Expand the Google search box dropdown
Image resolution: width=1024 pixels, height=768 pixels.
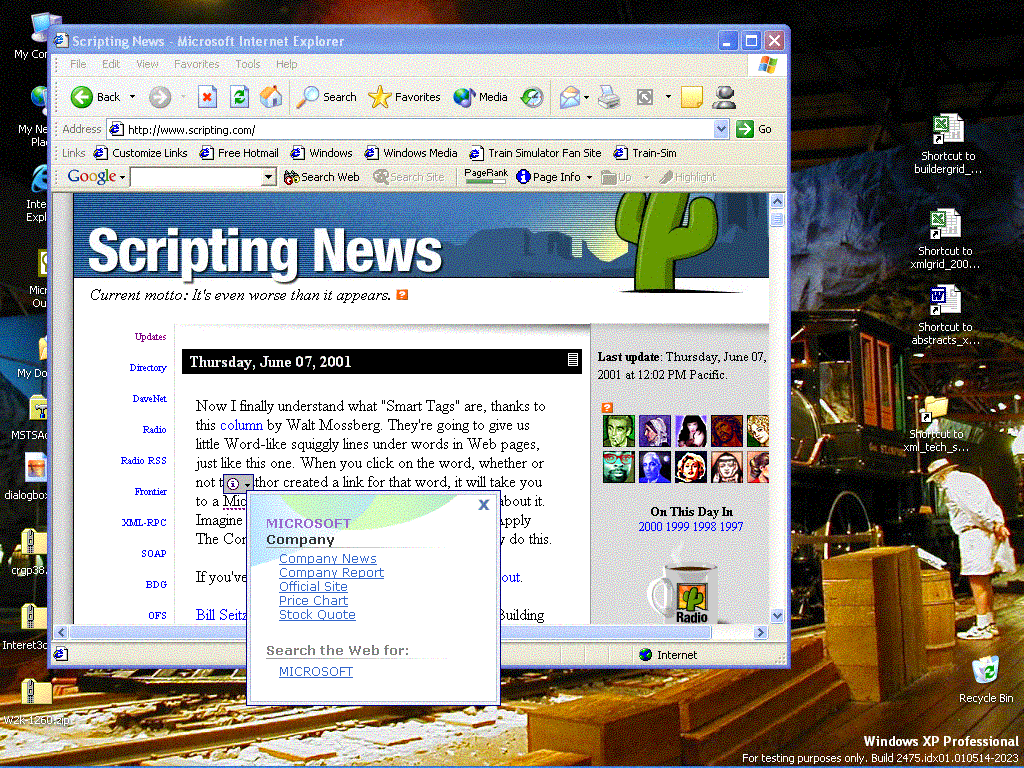click(x=268, y=177)
